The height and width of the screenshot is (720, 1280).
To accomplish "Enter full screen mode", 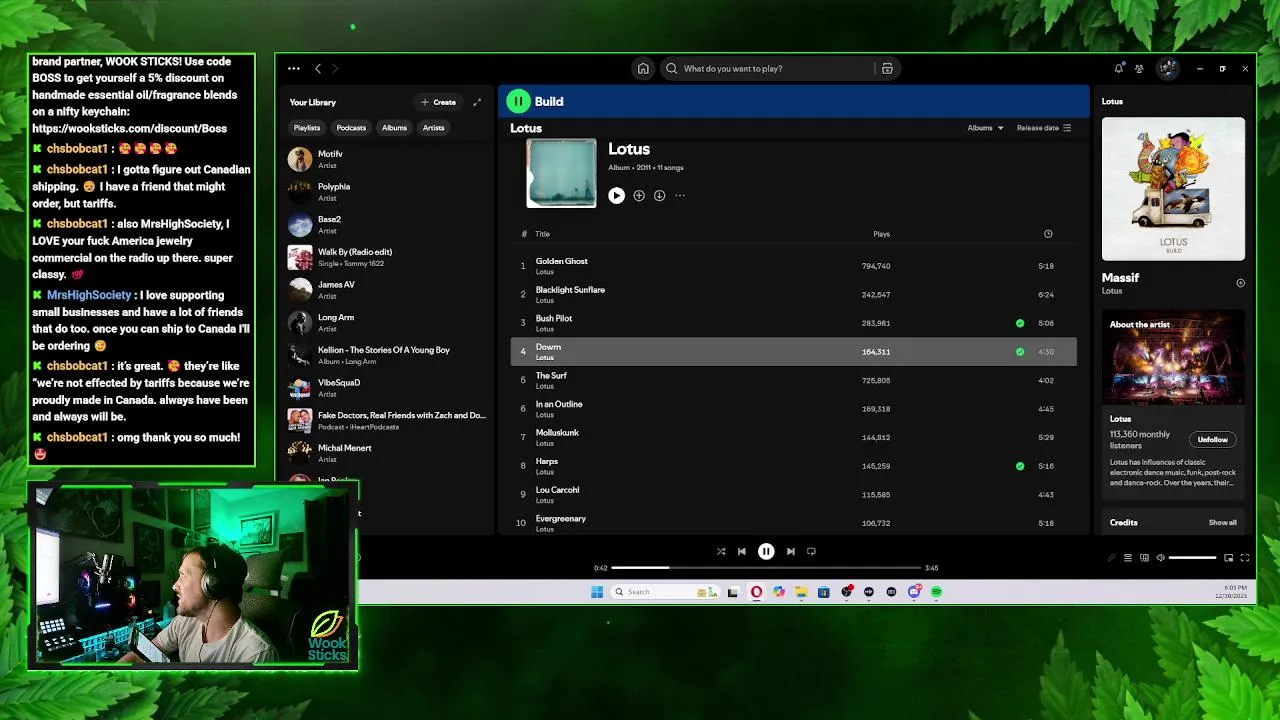I will (1245, 558).
